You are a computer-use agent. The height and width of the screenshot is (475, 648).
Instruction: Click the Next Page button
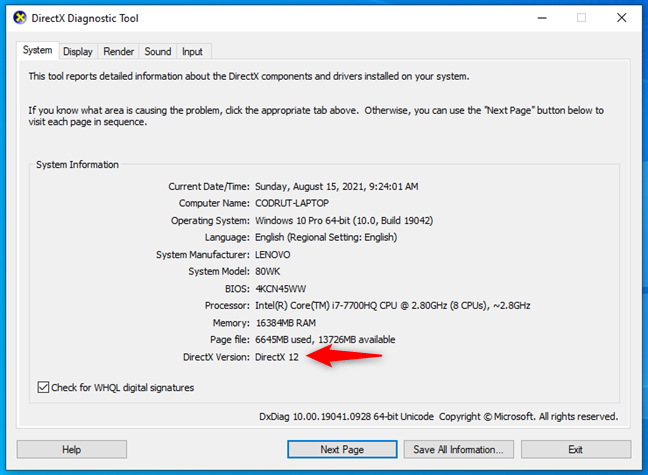coord(342,449)
